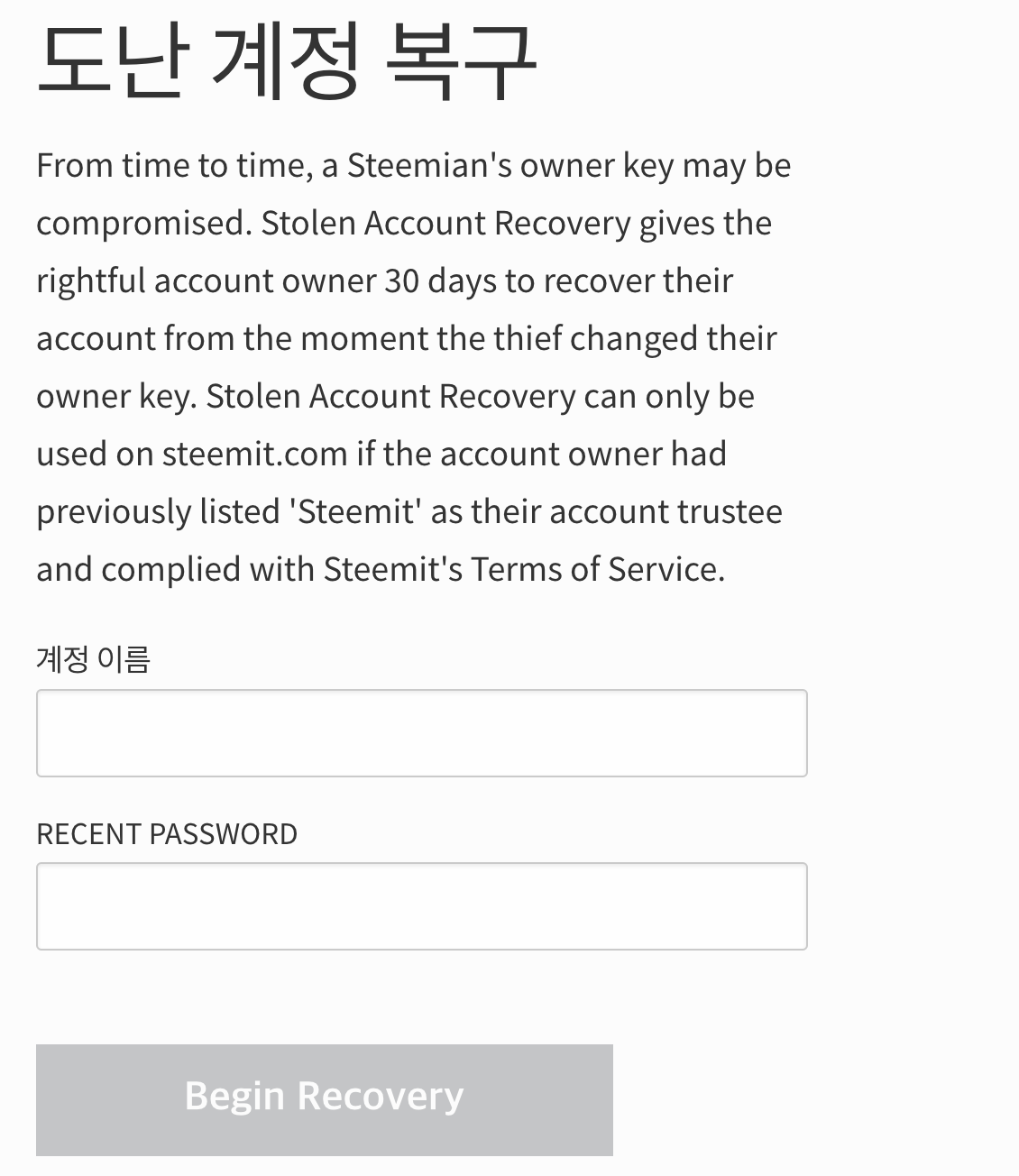The height and width of the screenshot is (1176, 1019).
Task: Focus the RECENT PASSWORD input field
Action: (421, 906)
